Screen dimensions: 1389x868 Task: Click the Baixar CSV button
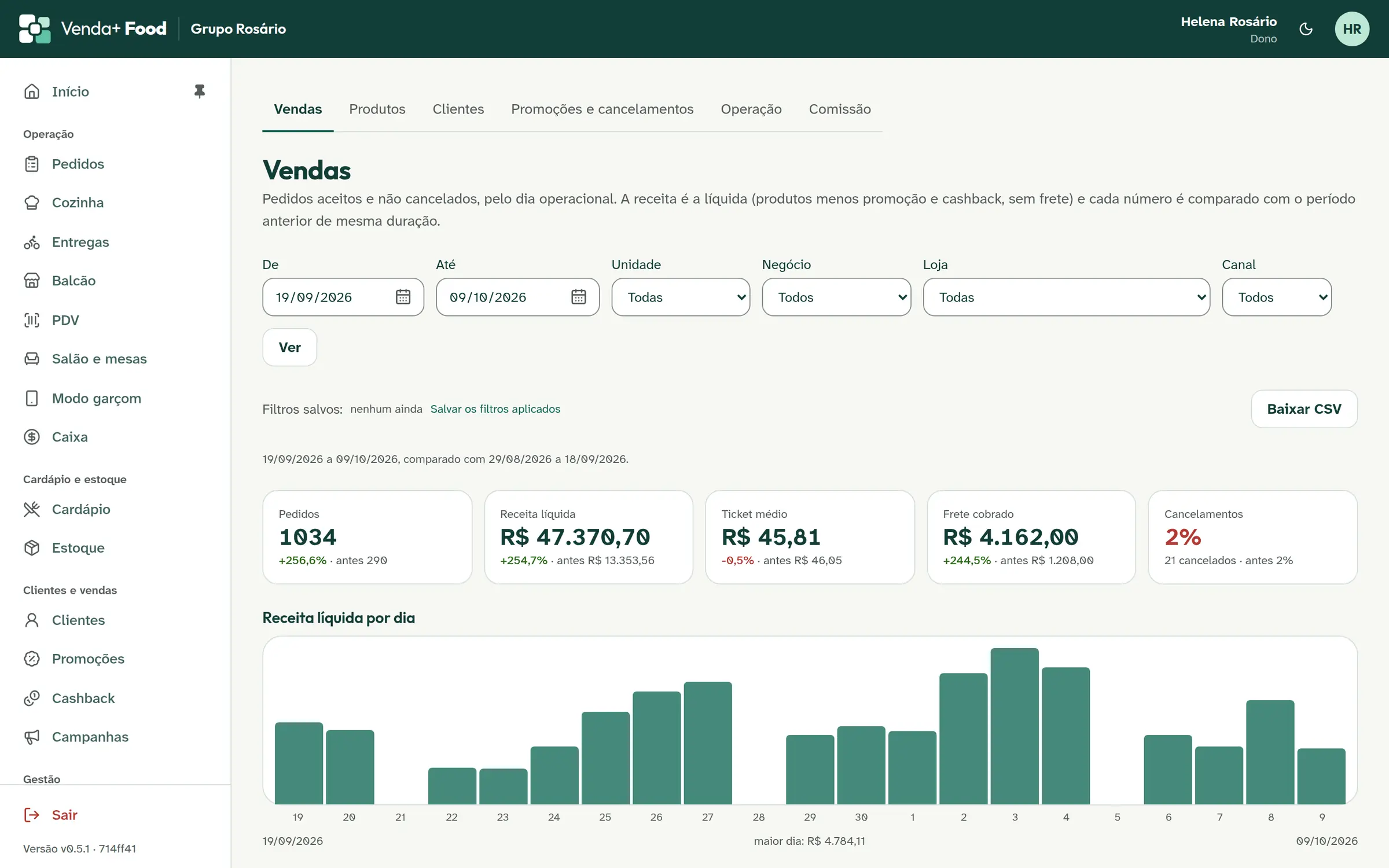pyautogui.click(x=1304, y=409)
